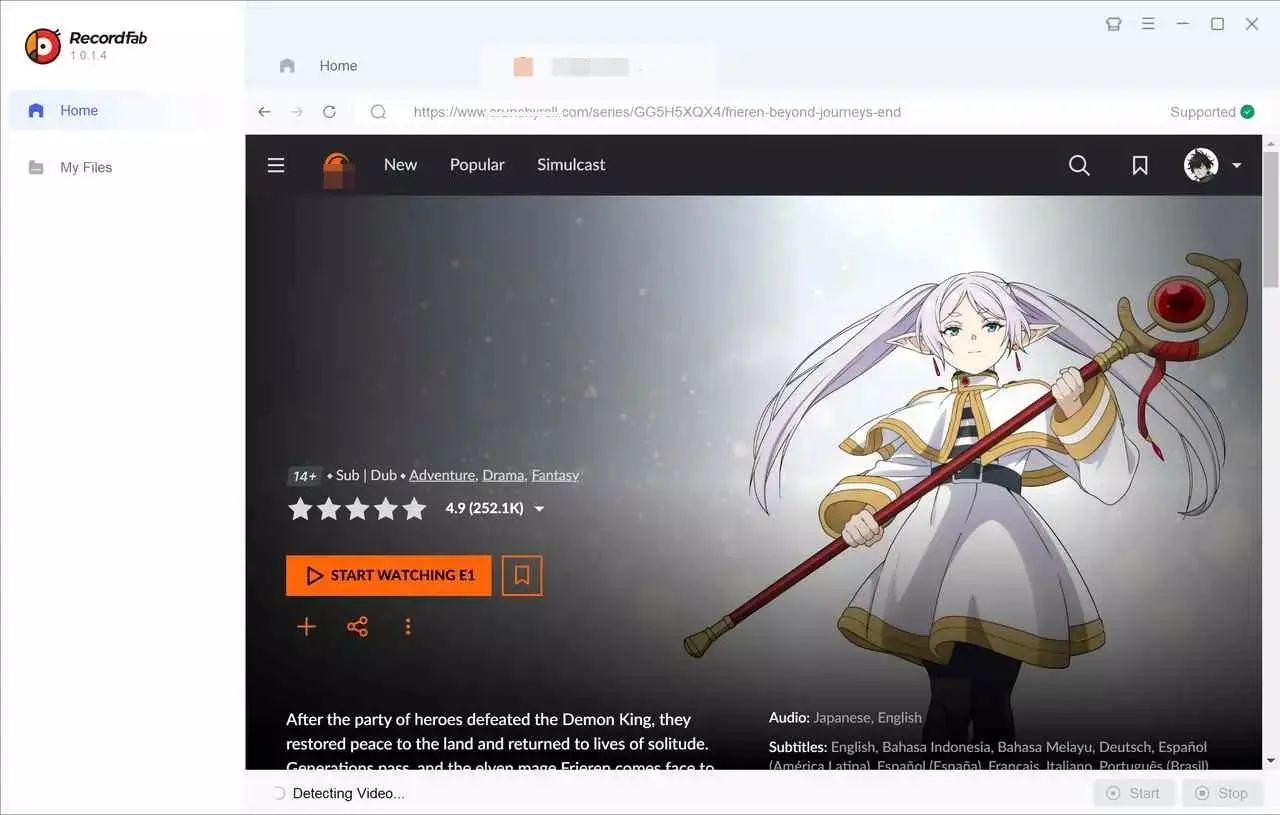Click the 14+ age rating badge

304,476
